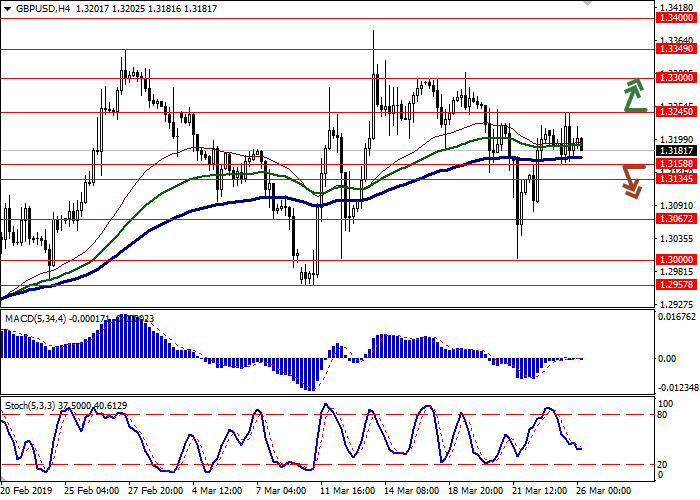
Task: Select the current price 1.3181 label
Action: pyautogui.click(x=675, y=151)
